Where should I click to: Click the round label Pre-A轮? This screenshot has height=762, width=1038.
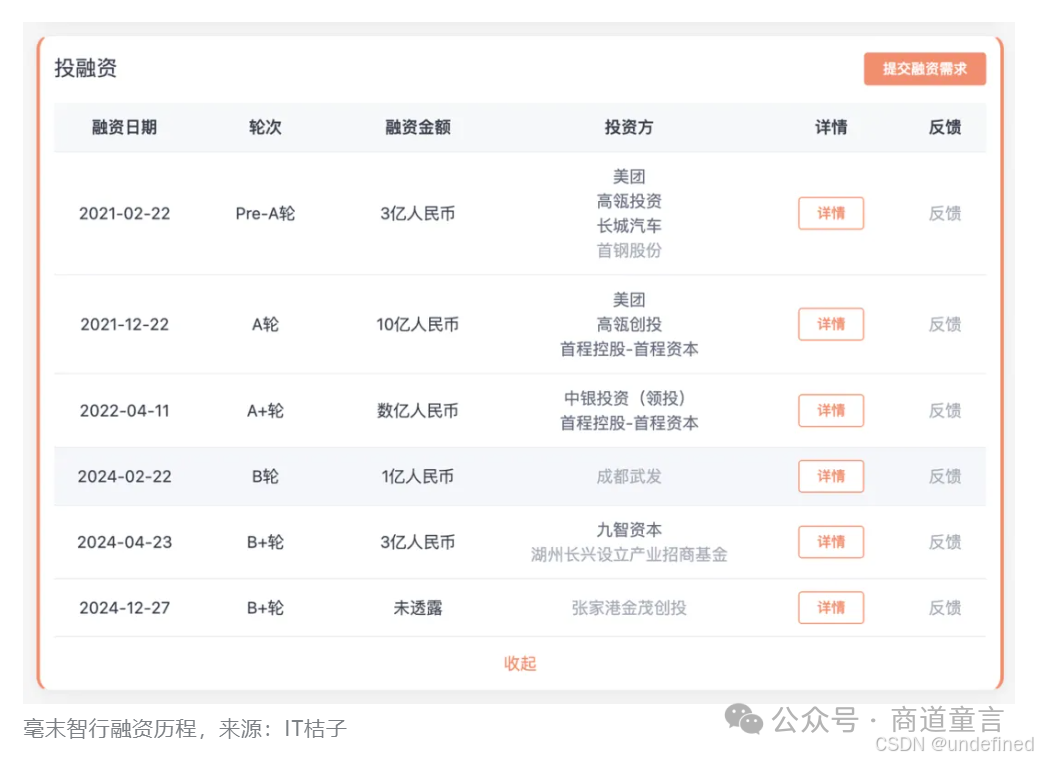pos(265,213)
